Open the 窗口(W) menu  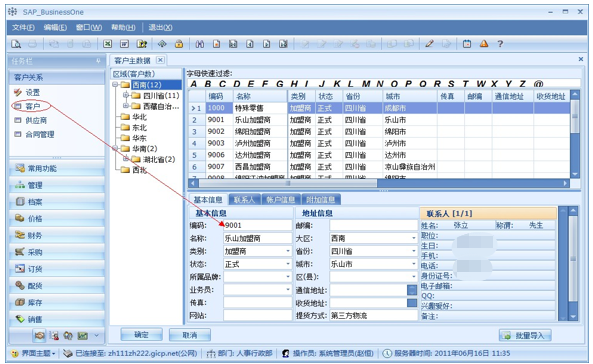[x=89, y=28]
